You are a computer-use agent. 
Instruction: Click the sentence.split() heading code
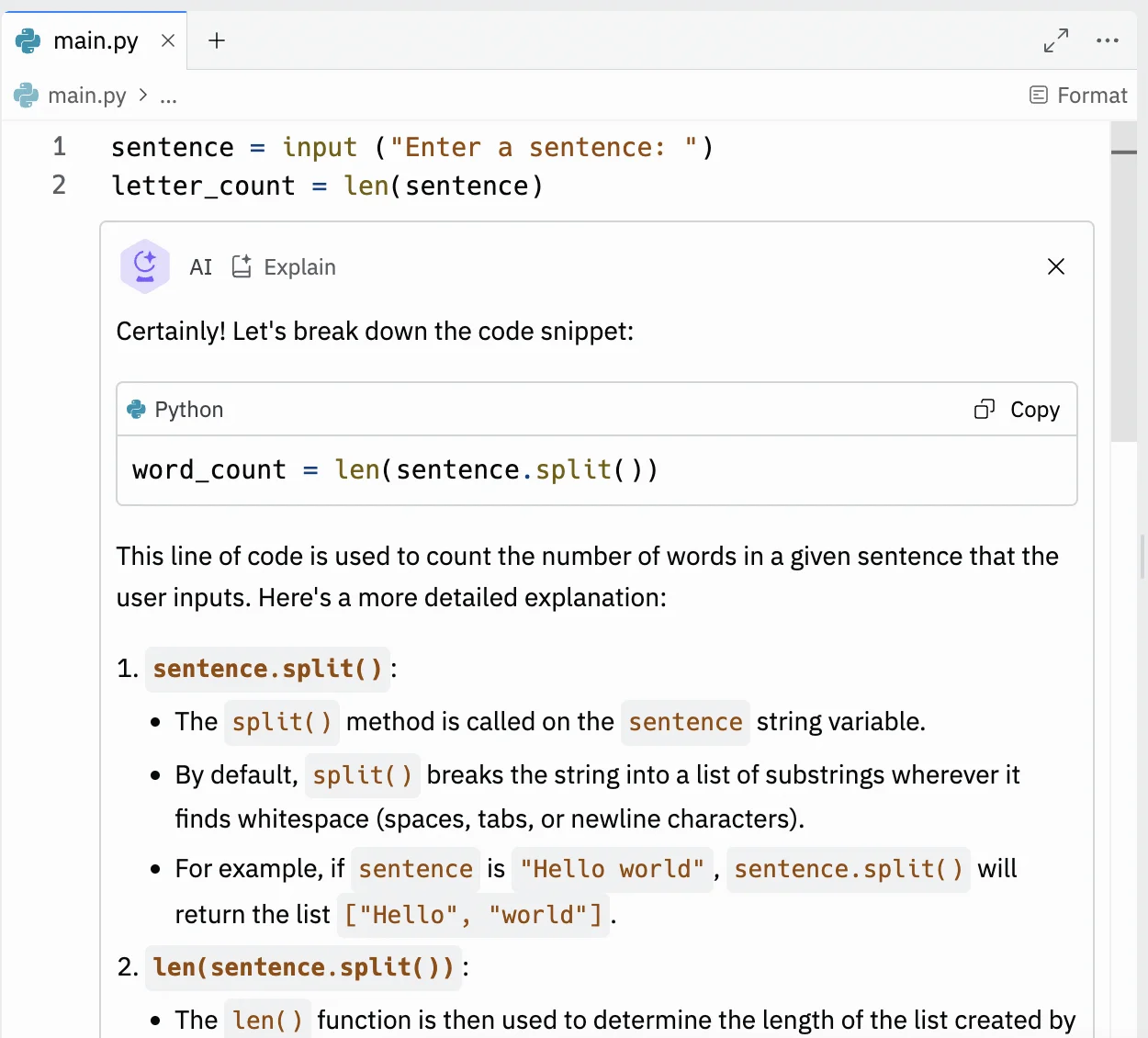tap(267, 669)
